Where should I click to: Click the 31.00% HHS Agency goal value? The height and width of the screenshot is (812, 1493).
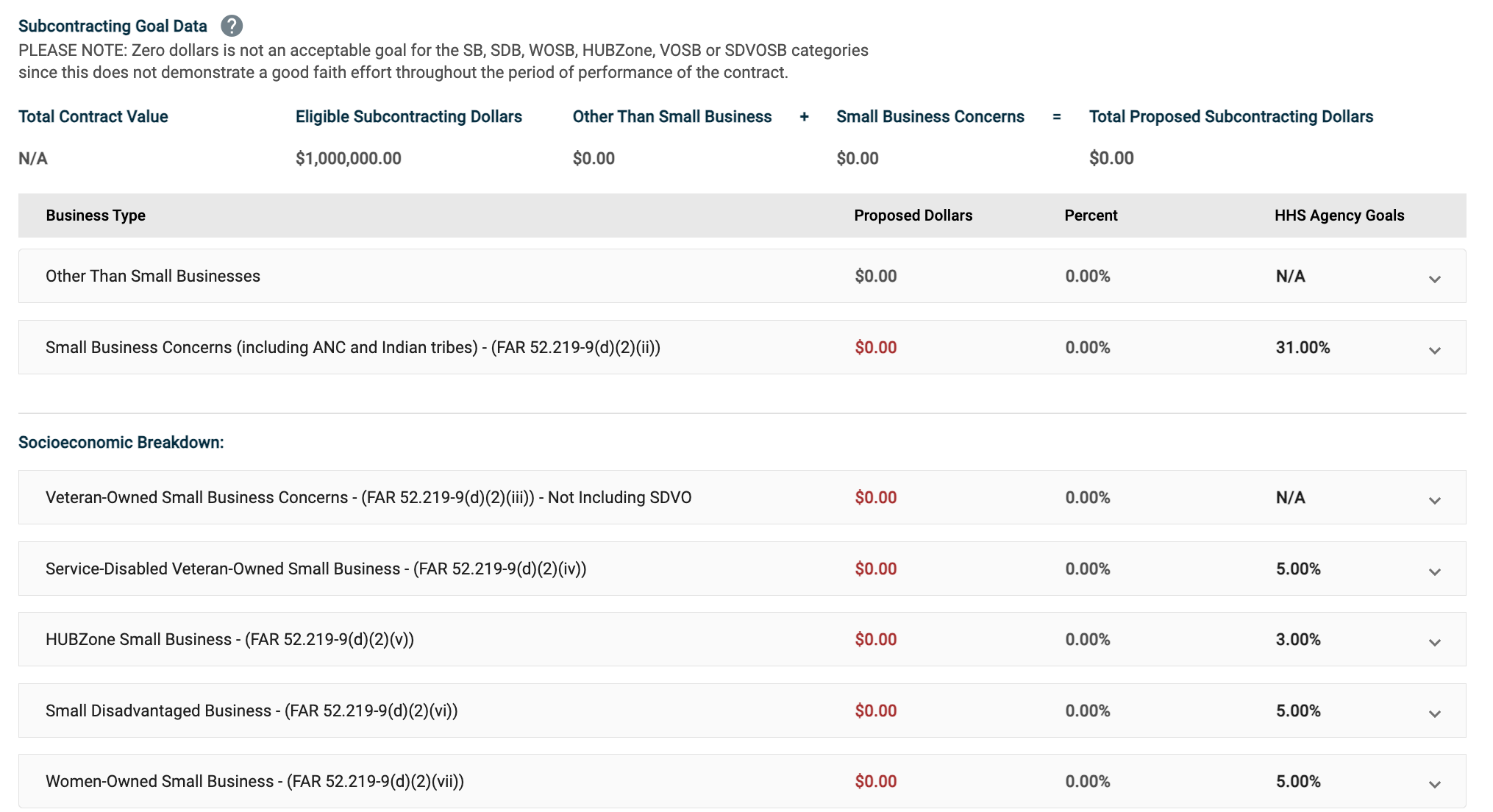1303,347
